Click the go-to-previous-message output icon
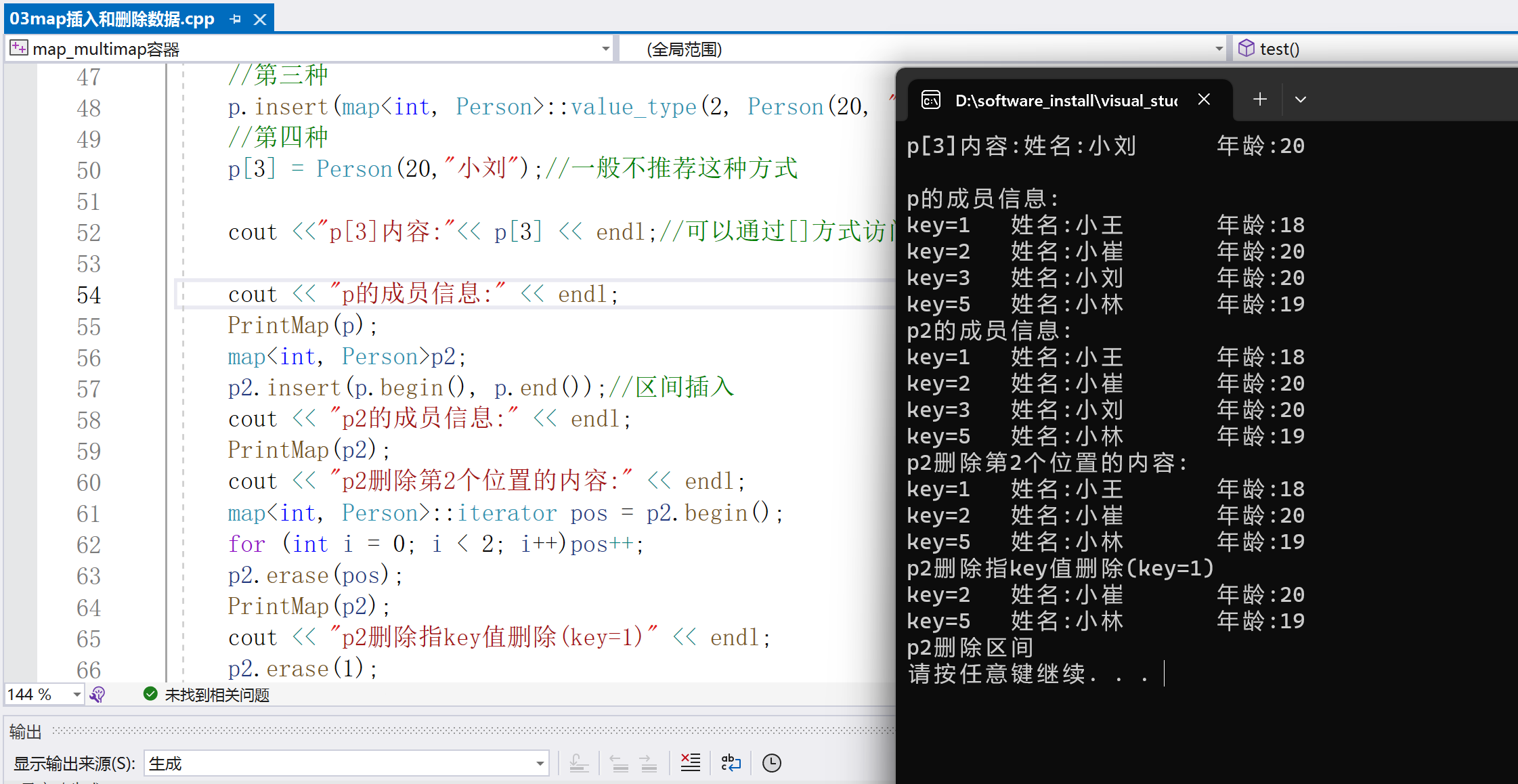The width and height of the screenshot is (1518, 784). tap(619, 763)
